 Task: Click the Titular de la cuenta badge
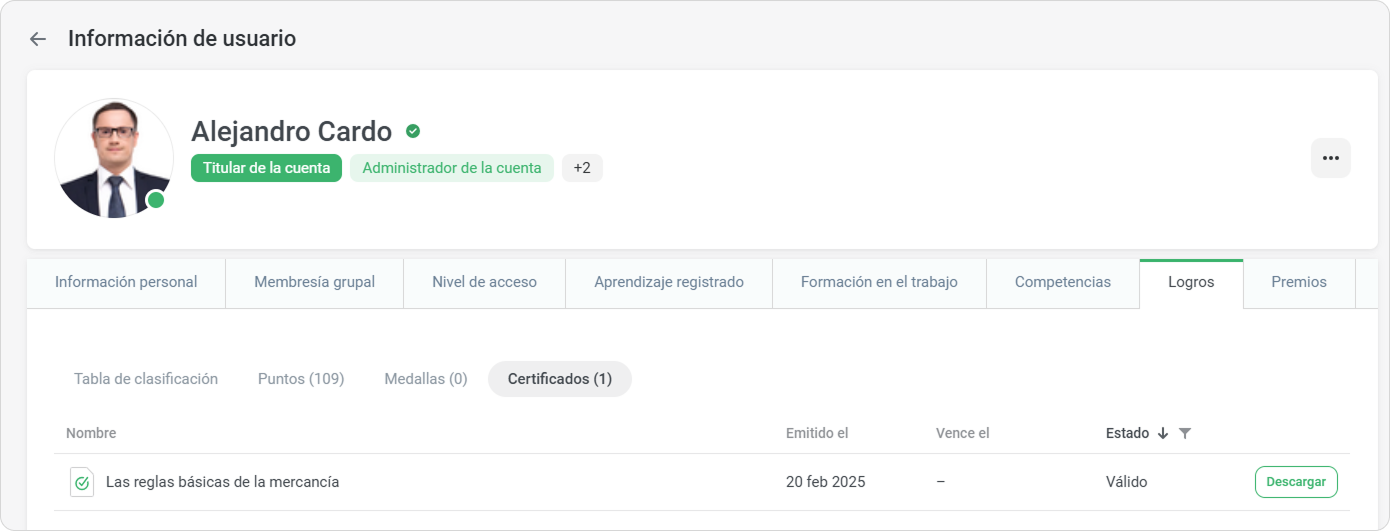[266, 168]
